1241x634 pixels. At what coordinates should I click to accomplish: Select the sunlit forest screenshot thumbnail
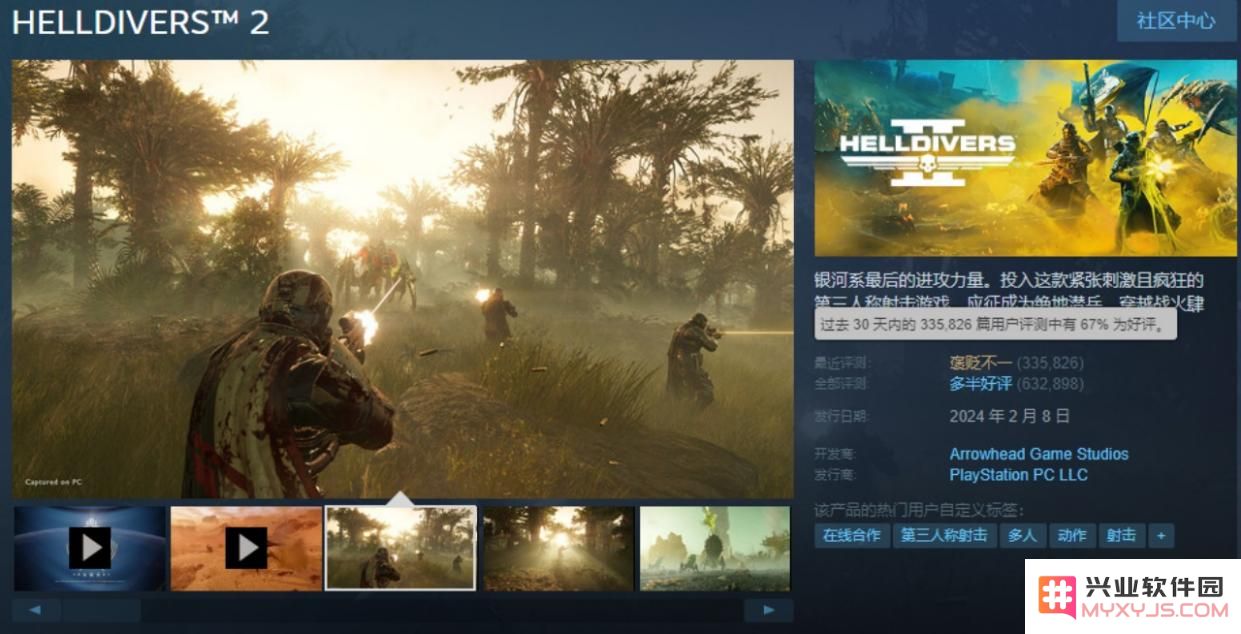(x=558, y=548)
